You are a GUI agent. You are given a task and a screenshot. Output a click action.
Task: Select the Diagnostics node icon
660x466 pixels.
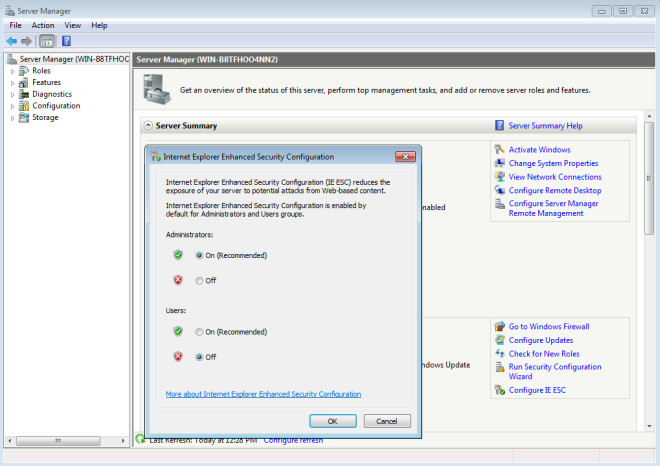tap(24, 94)
